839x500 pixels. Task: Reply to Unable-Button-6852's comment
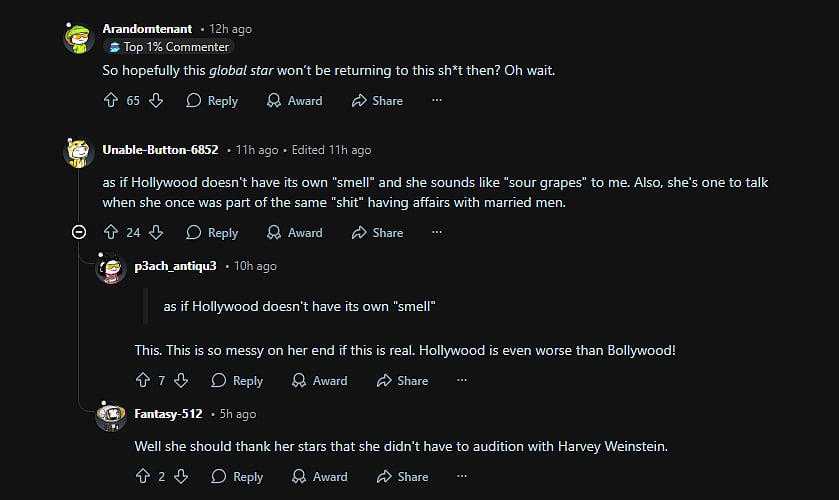pyautogui.click(x=212, y=232)
